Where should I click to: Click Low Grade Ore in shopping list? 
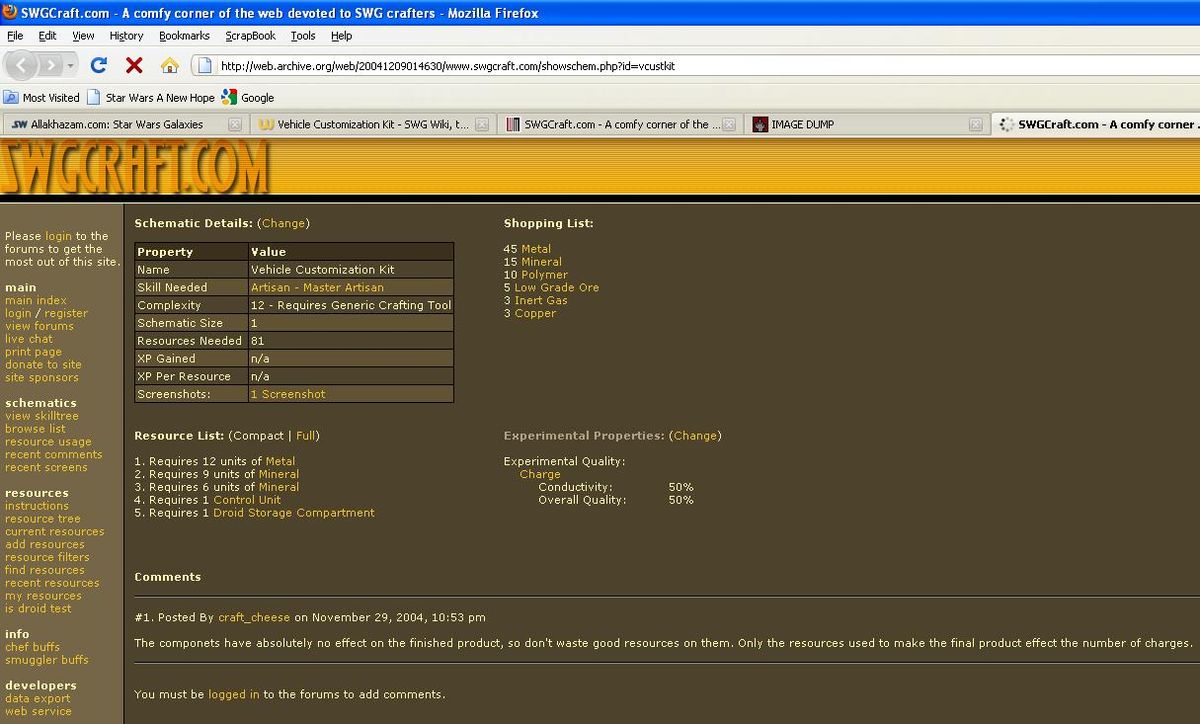pyautogui.click(x=556, y=288)
